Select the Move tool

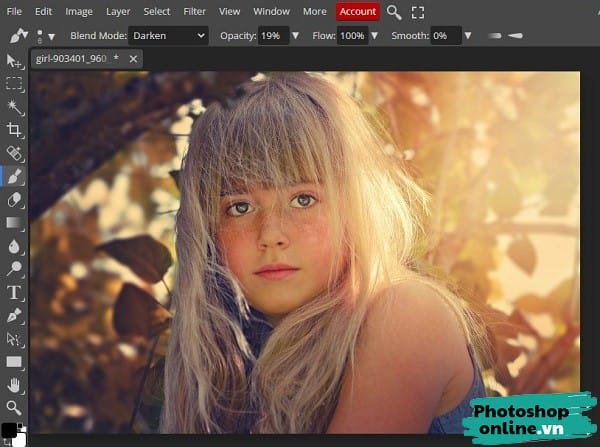(14, 61)
